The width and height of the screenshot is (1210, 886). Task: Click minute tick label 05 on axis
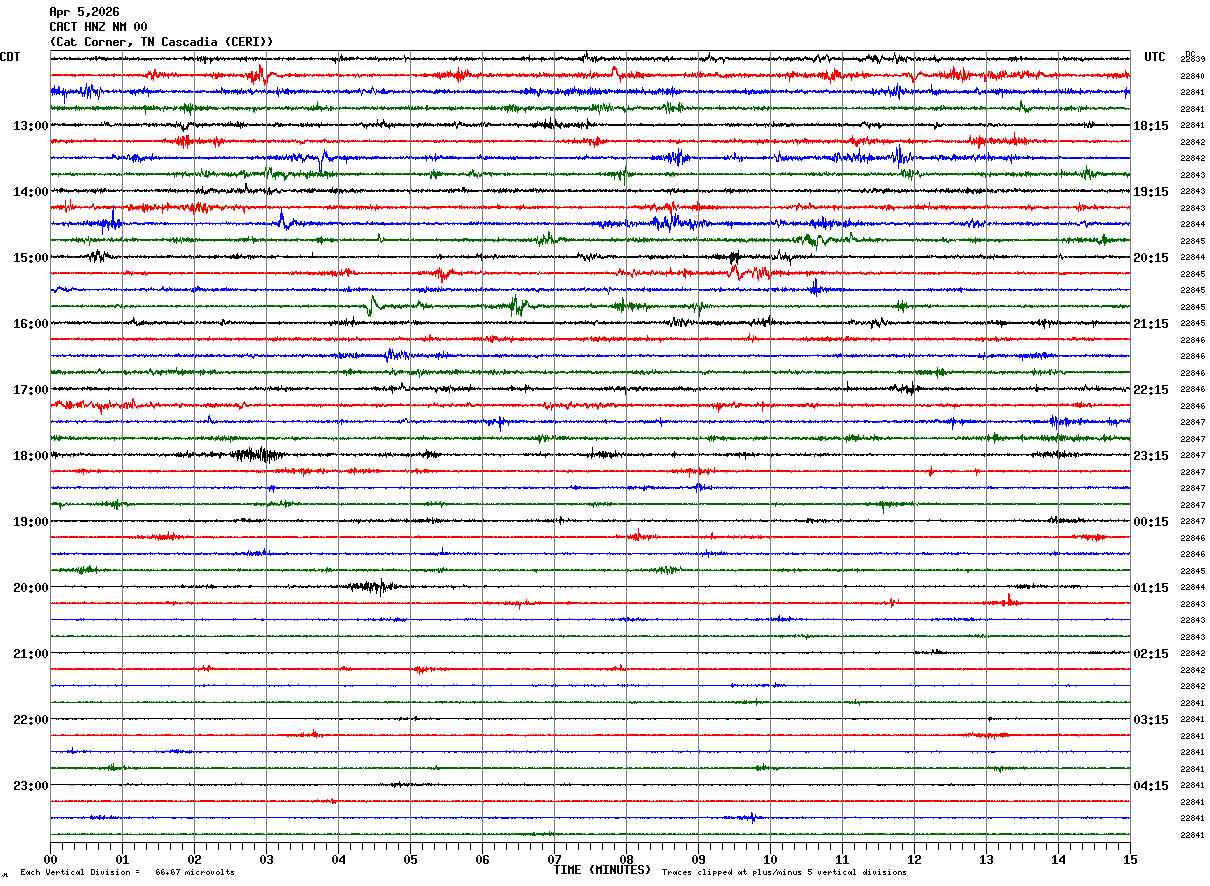click(x=410, y=859)
